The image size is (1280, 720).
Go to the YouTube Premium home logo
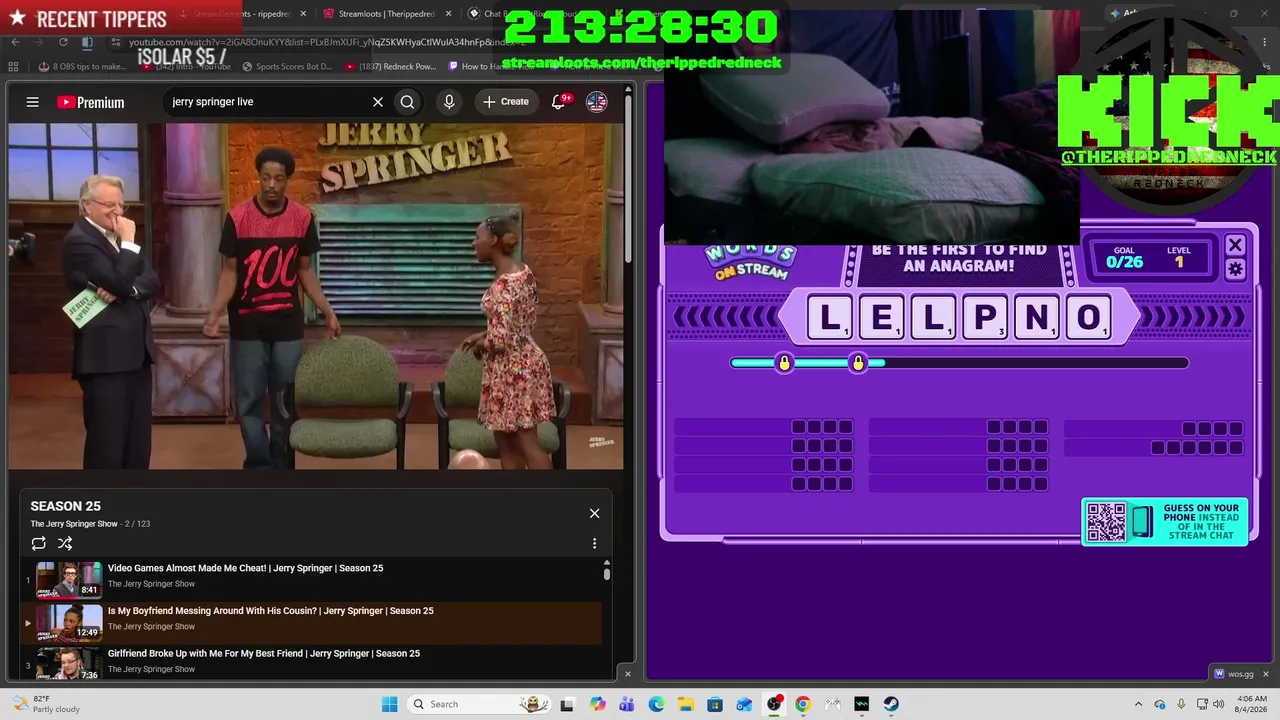tap(90, 102)
